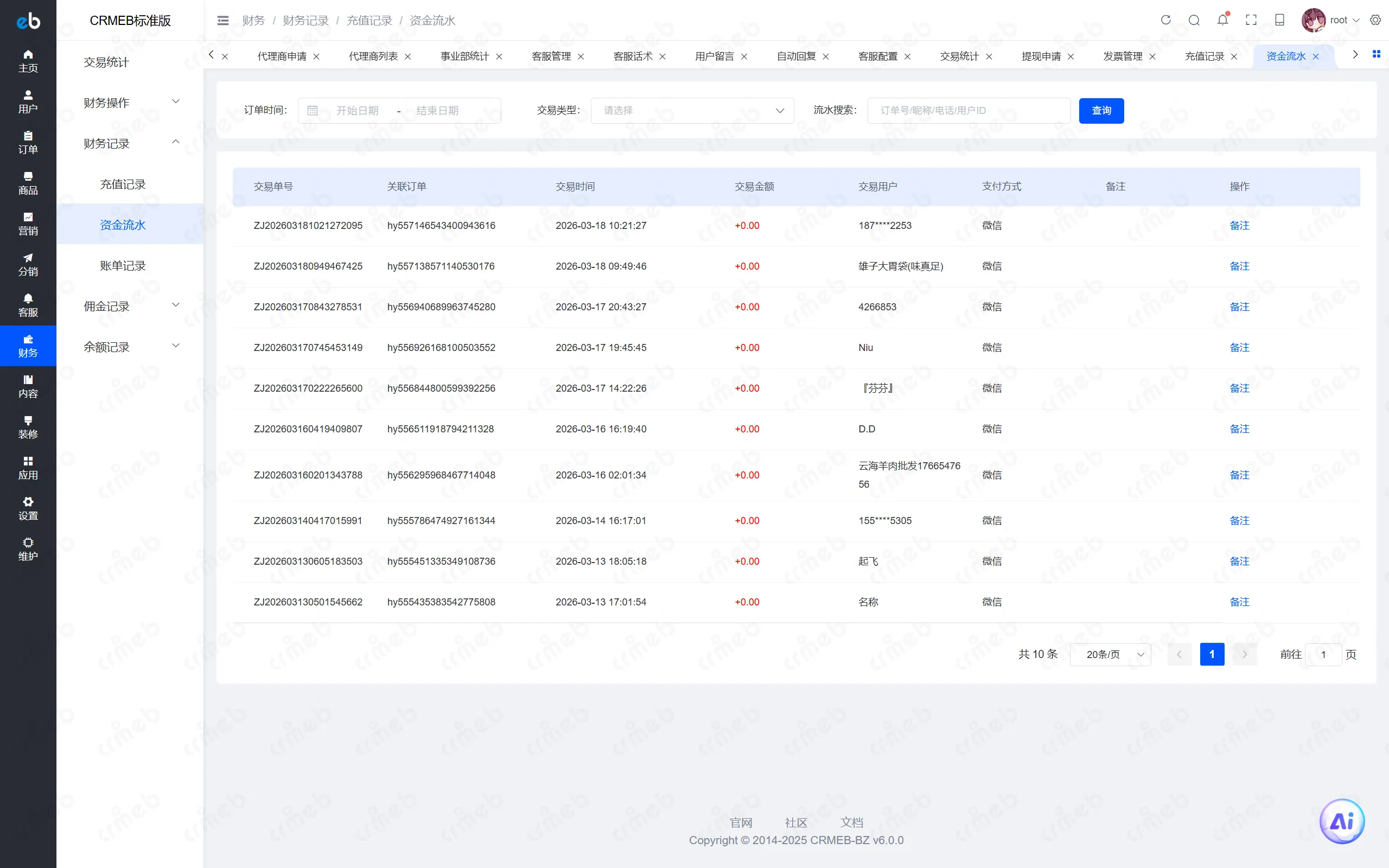Expand the 佣金记录 menu group
This screenshot has width=1389, height=868.
point(130,306)
